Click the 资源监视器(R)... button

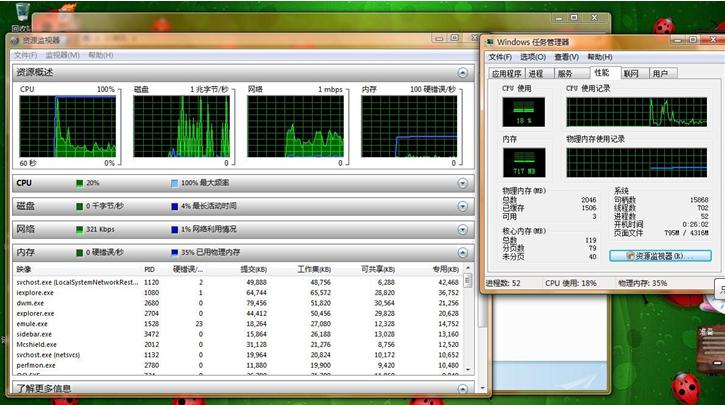click(661, 256)
